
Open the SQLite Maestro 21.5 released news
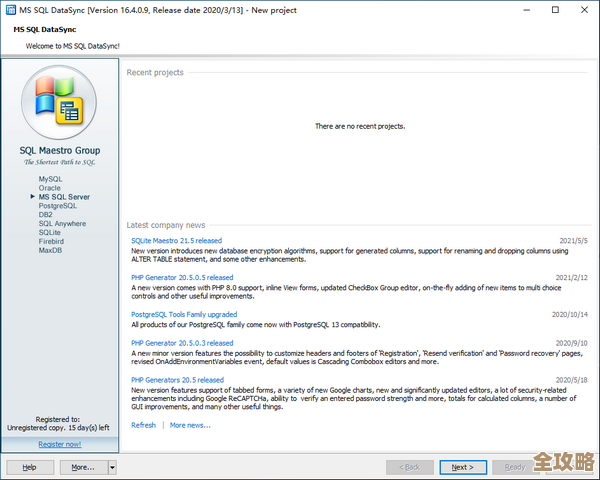click(176, 241)
